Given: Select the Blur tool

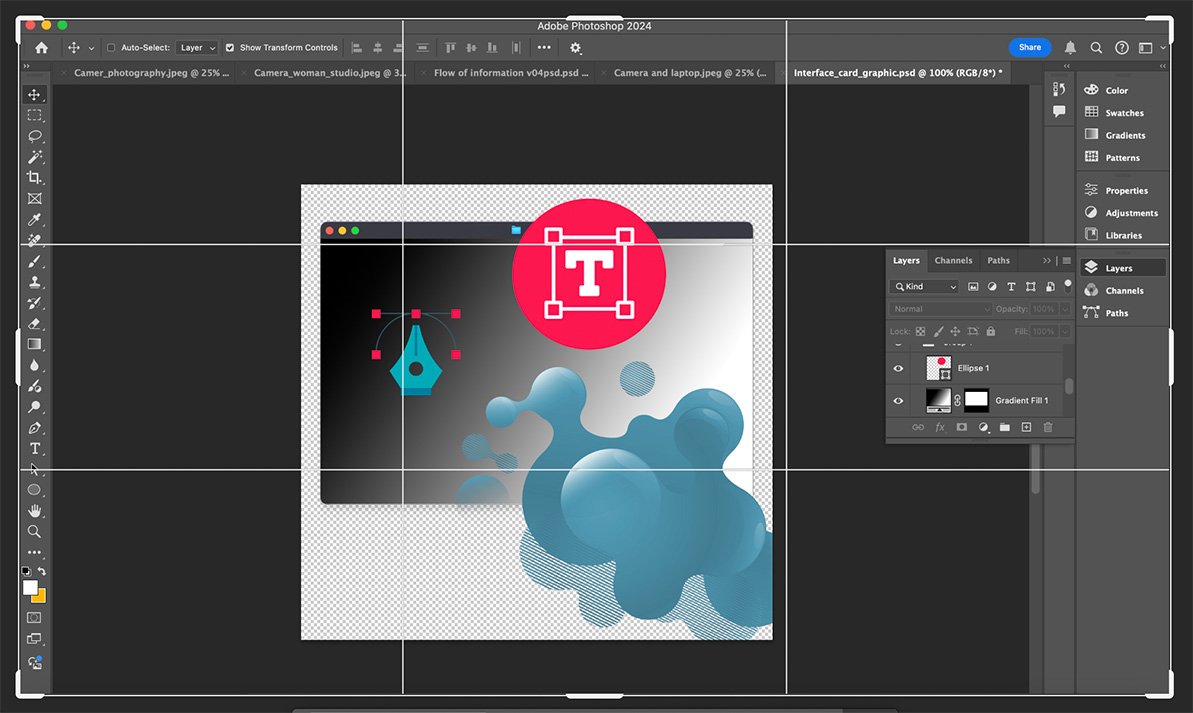Looking at the screenshot, I should (x=34, y=365).
